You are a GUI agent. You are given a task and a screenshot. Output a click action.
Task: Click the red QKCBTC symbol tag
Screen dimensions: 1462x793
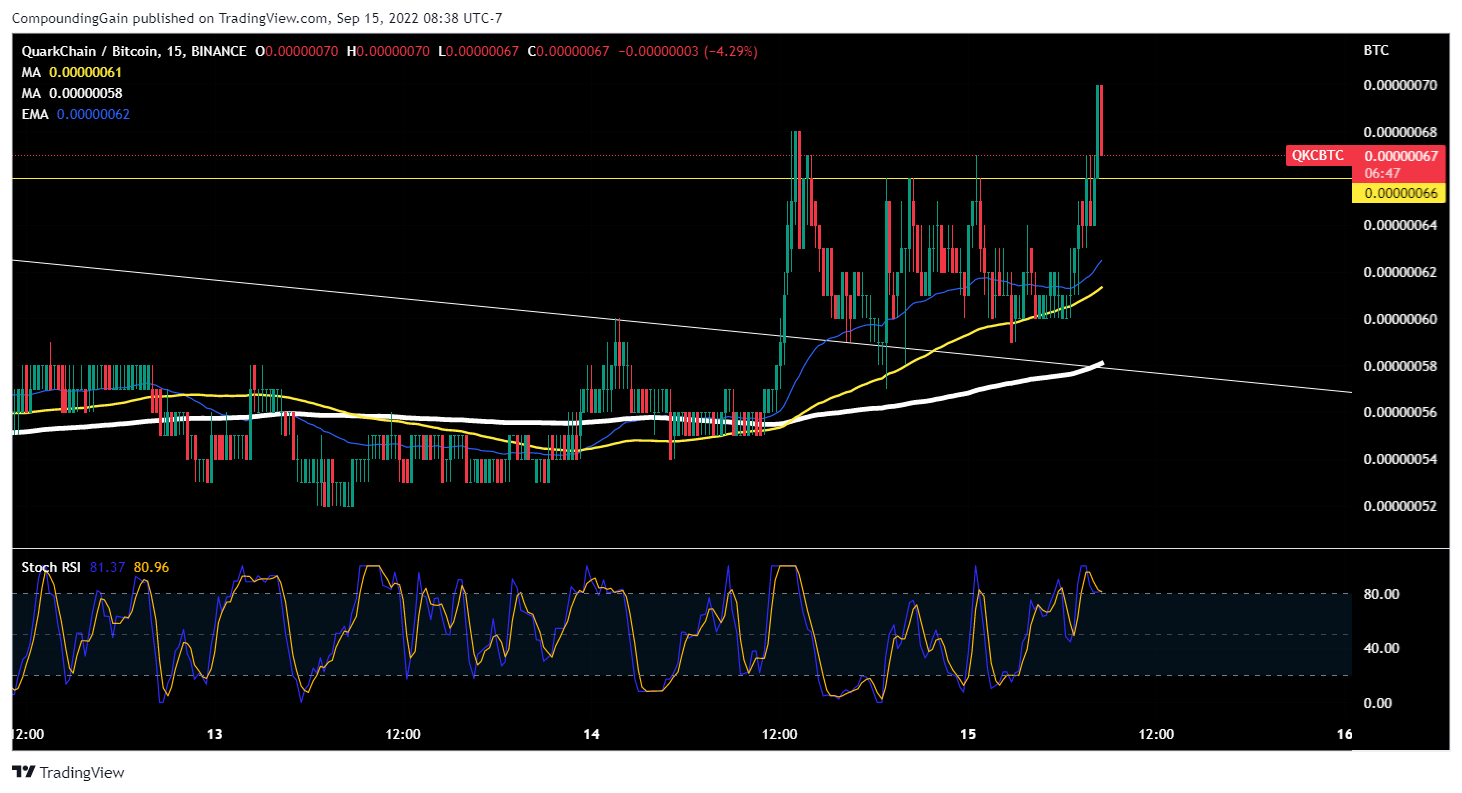tap(1318, 155)
